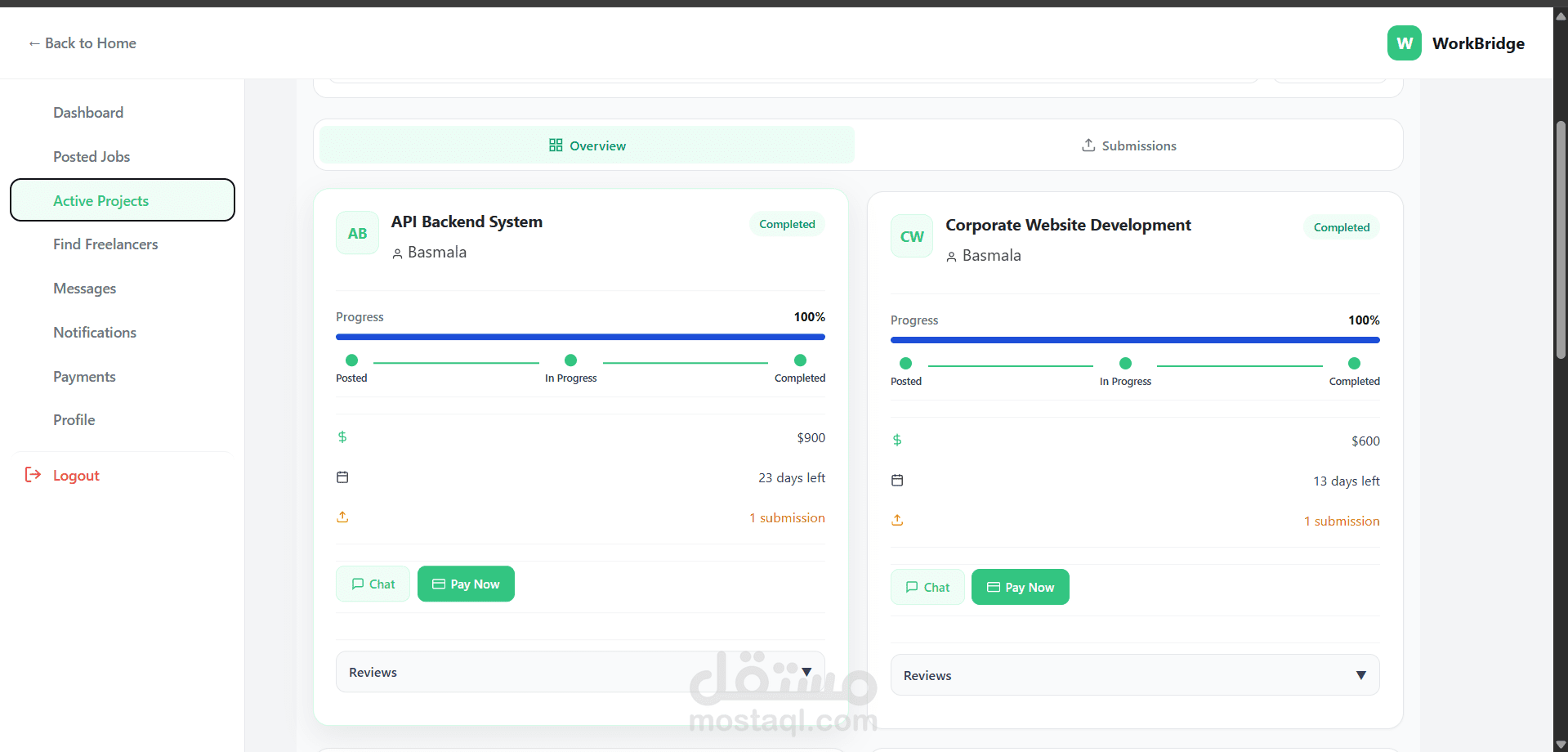Open Chat for Corporate Website Development
The height and width of the screenshot is (752, 1568).
tap(927, 588)
